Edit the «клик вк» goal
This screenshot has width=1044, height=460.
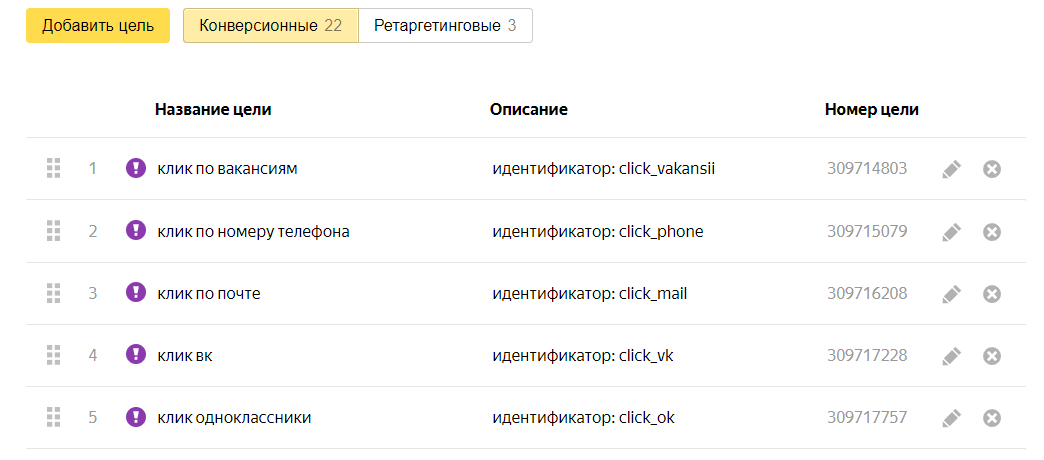pos(951,356)
